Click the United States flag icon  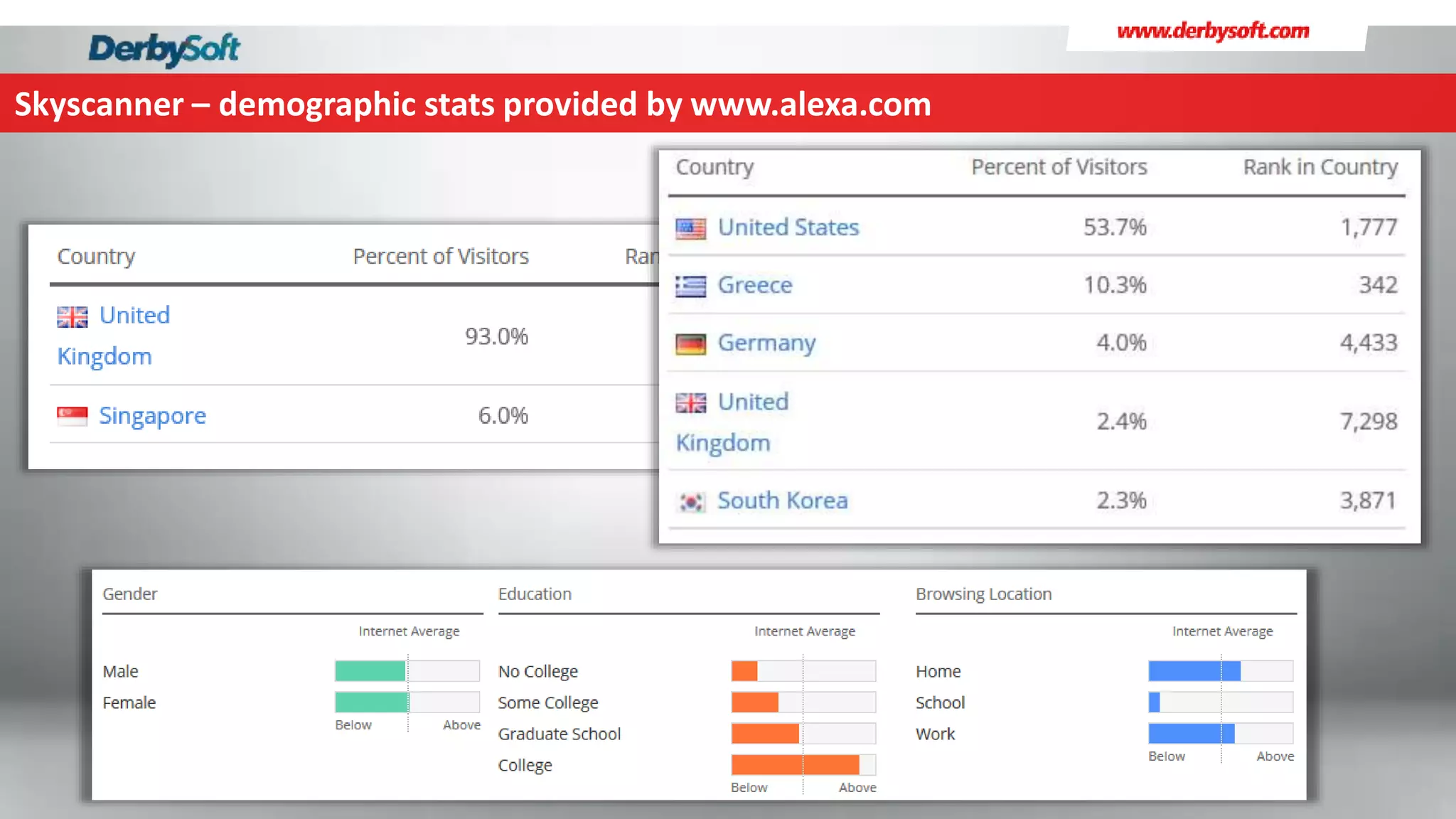690,228
